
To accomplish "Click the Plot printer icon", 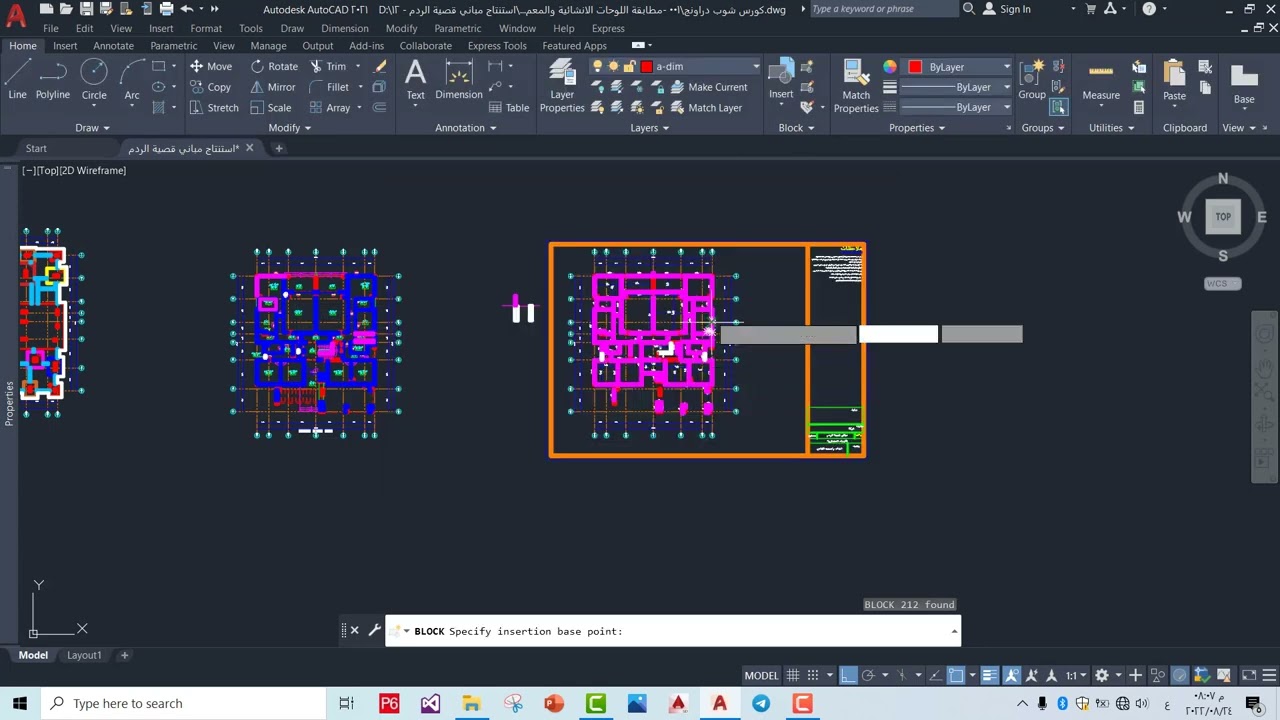I will click(166, 9).
